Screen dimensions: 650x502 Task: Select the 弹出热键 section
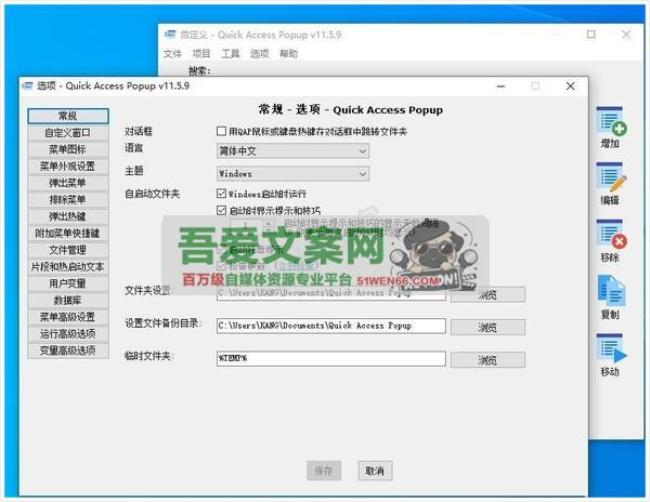68,216
